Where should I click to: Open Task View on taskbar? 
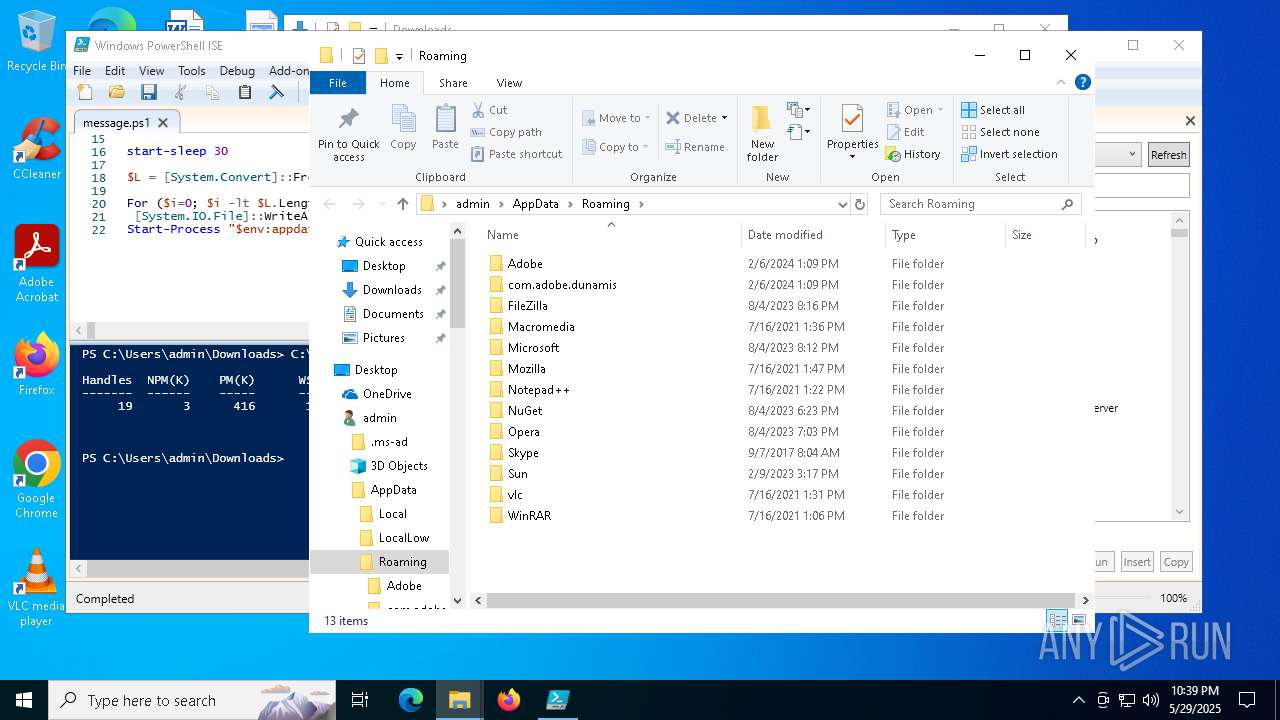tap(360, 700)
